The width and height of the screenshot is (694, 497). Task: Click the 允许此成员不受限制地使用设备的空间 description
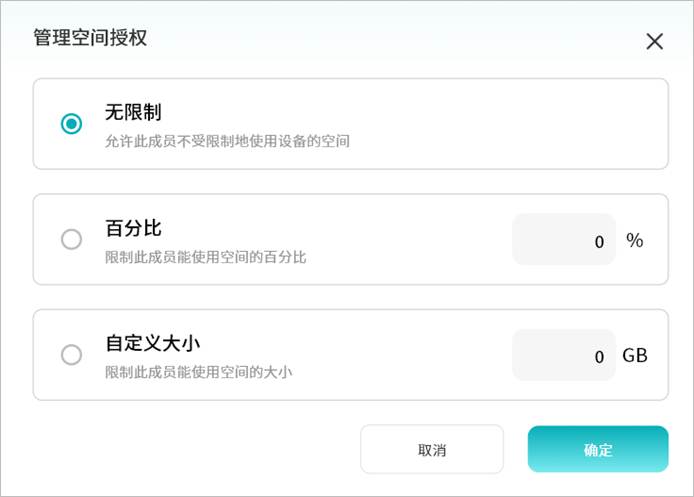[x=227, y=142]
